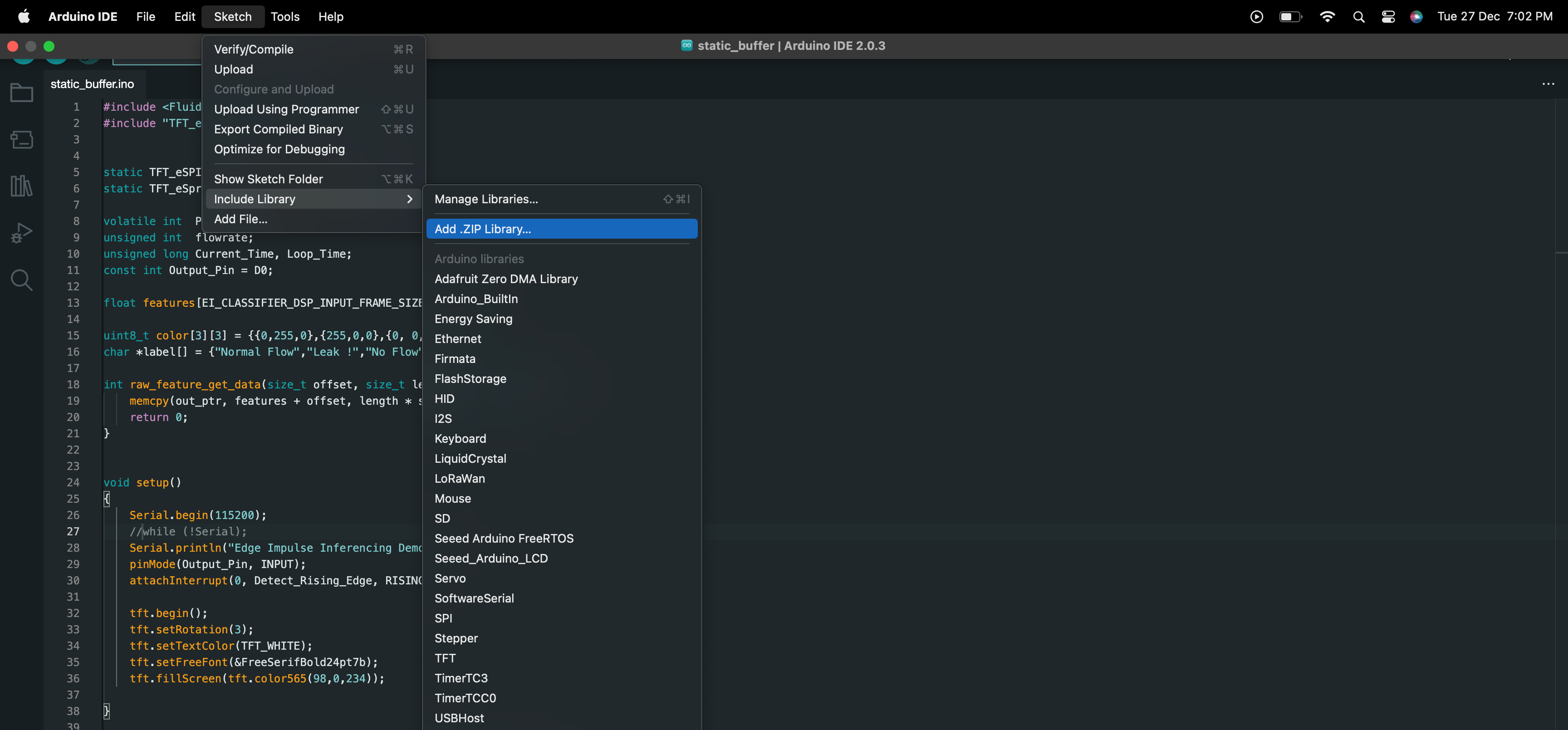Include the I2S library
Image resolution: width=1568 pixels, height=730 pixels.
tap(562, 419)
